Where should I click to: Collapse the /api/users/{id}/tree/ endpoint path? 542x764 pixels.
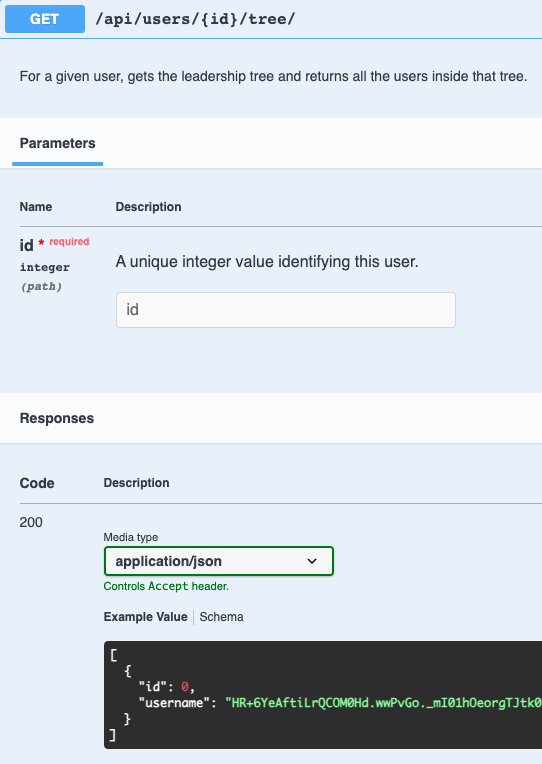click(195, 19)
